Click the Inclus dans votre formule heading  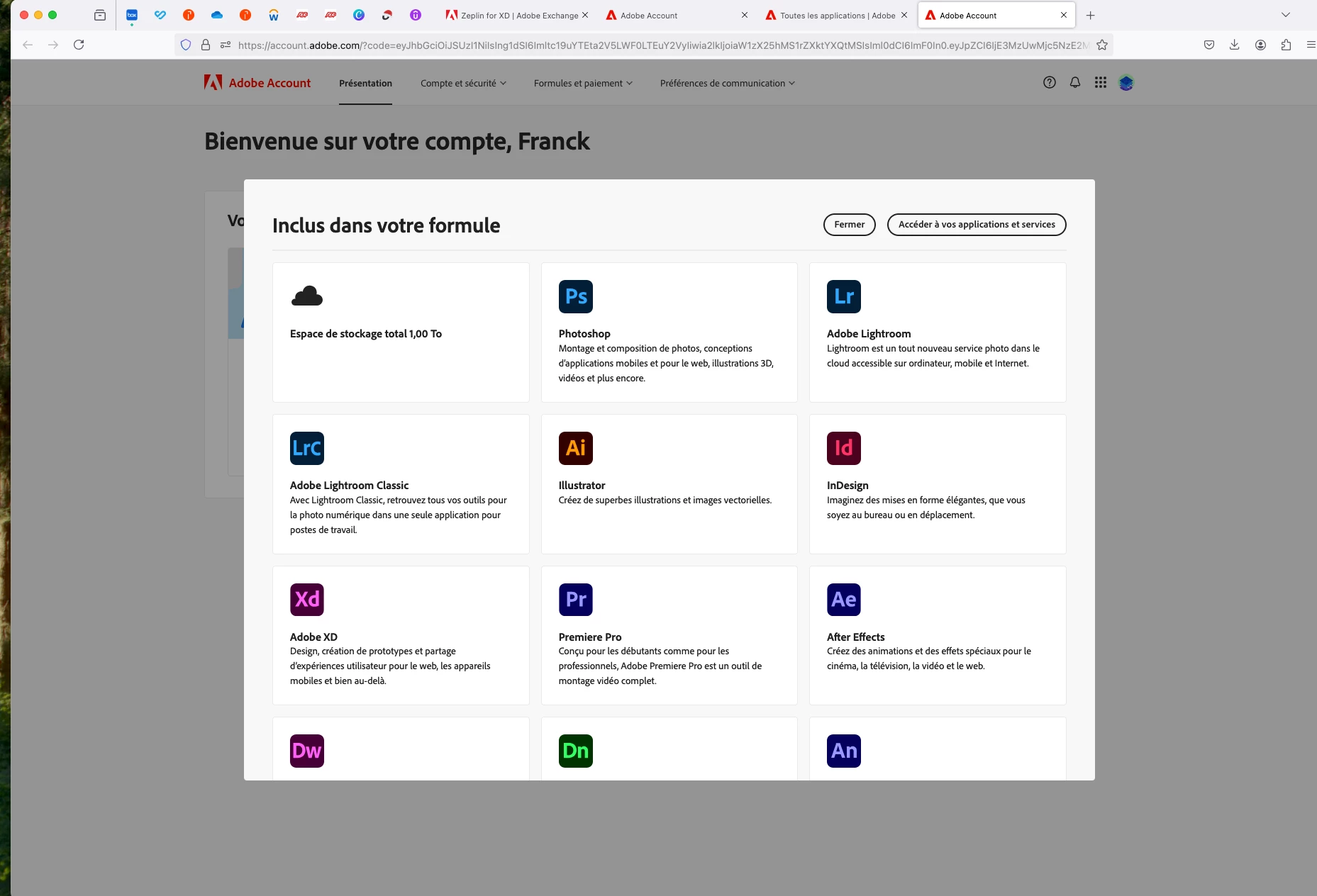pos(387,225)
